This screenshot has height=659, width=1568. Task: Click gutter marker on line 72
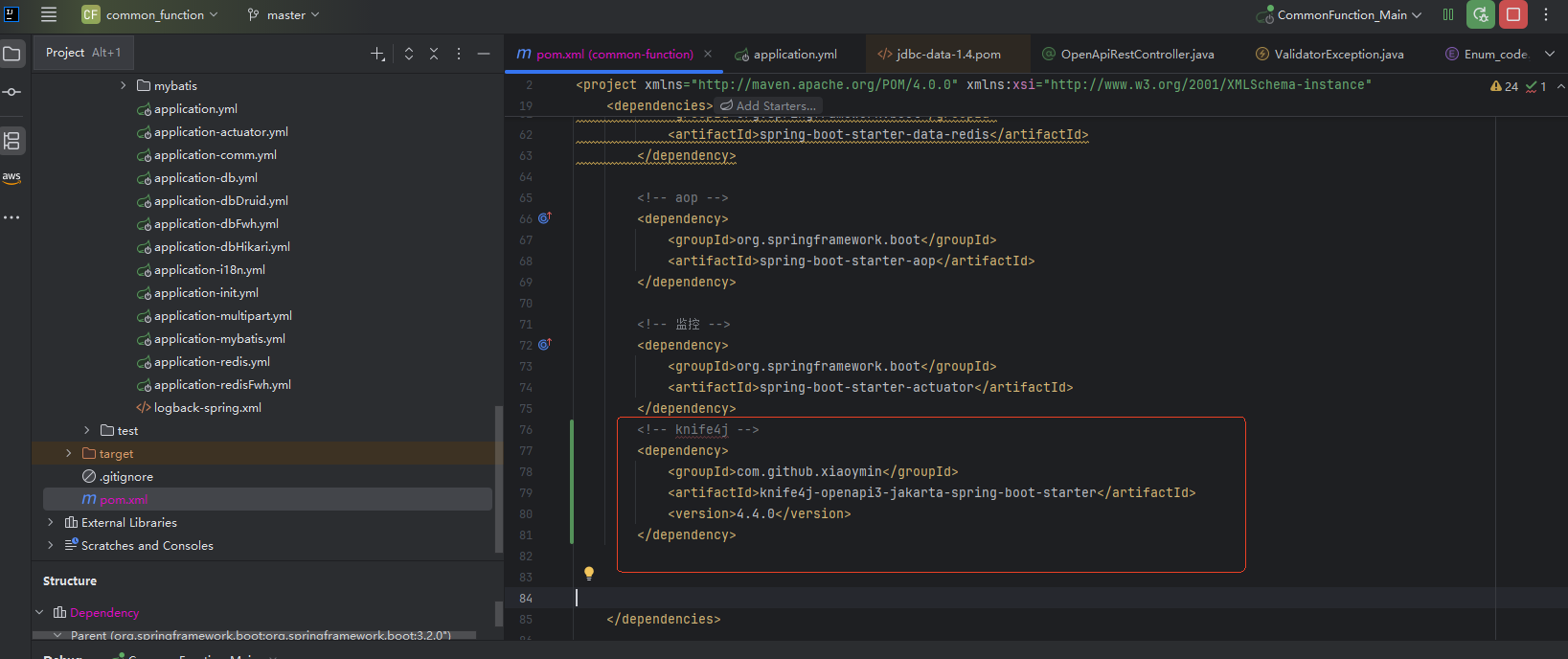544,344
